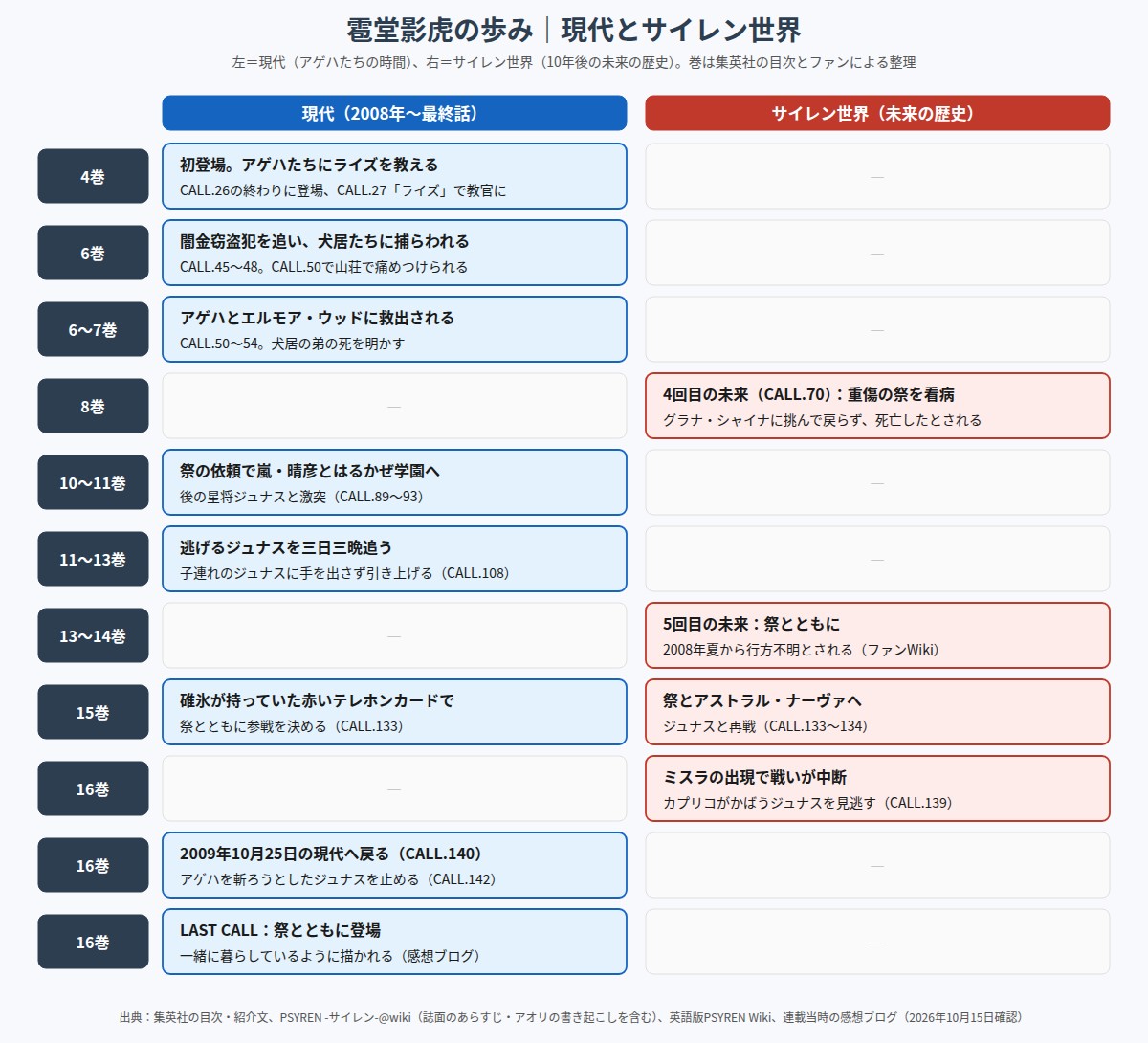Open the card 逃げるジュナスを三日三晩追う
The width and height of the screenshot is (1148, 1043).
pos(394,559)
